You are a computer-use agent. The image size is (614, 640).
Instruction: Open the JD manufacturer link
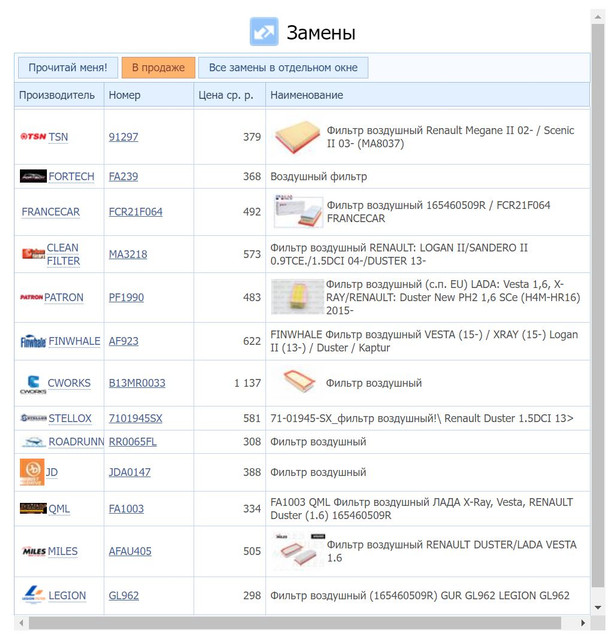pyautogui.click(x=51, y=472)
